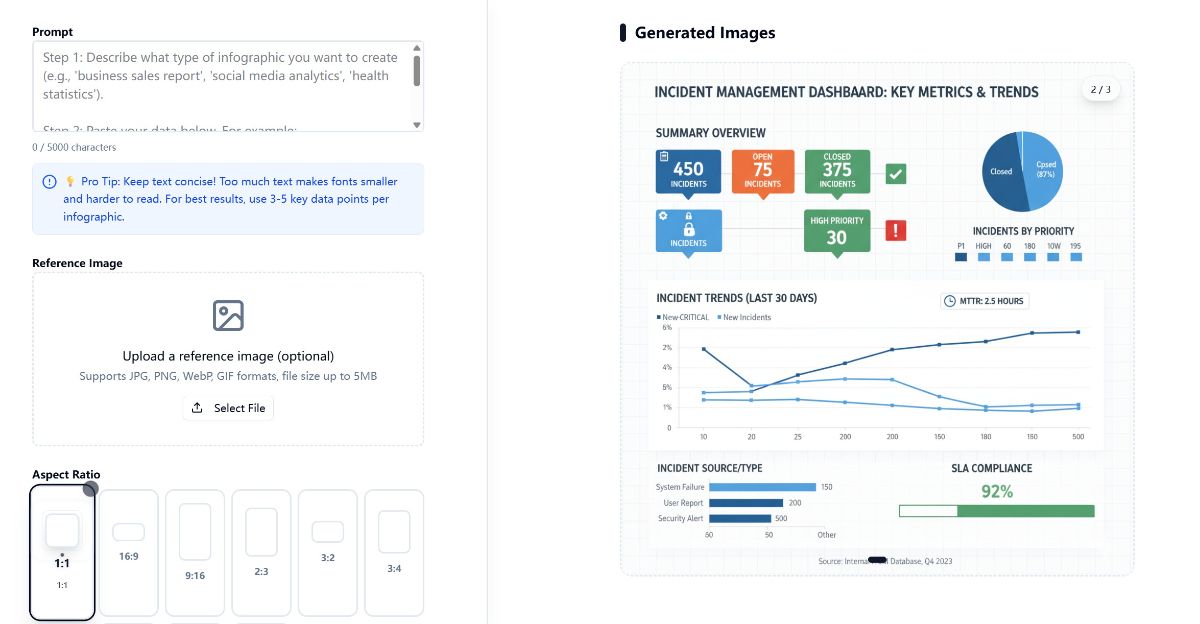Click the red exclamation alert icon
The width and height of the screenshot is (1200, 624).
(896, 231)
